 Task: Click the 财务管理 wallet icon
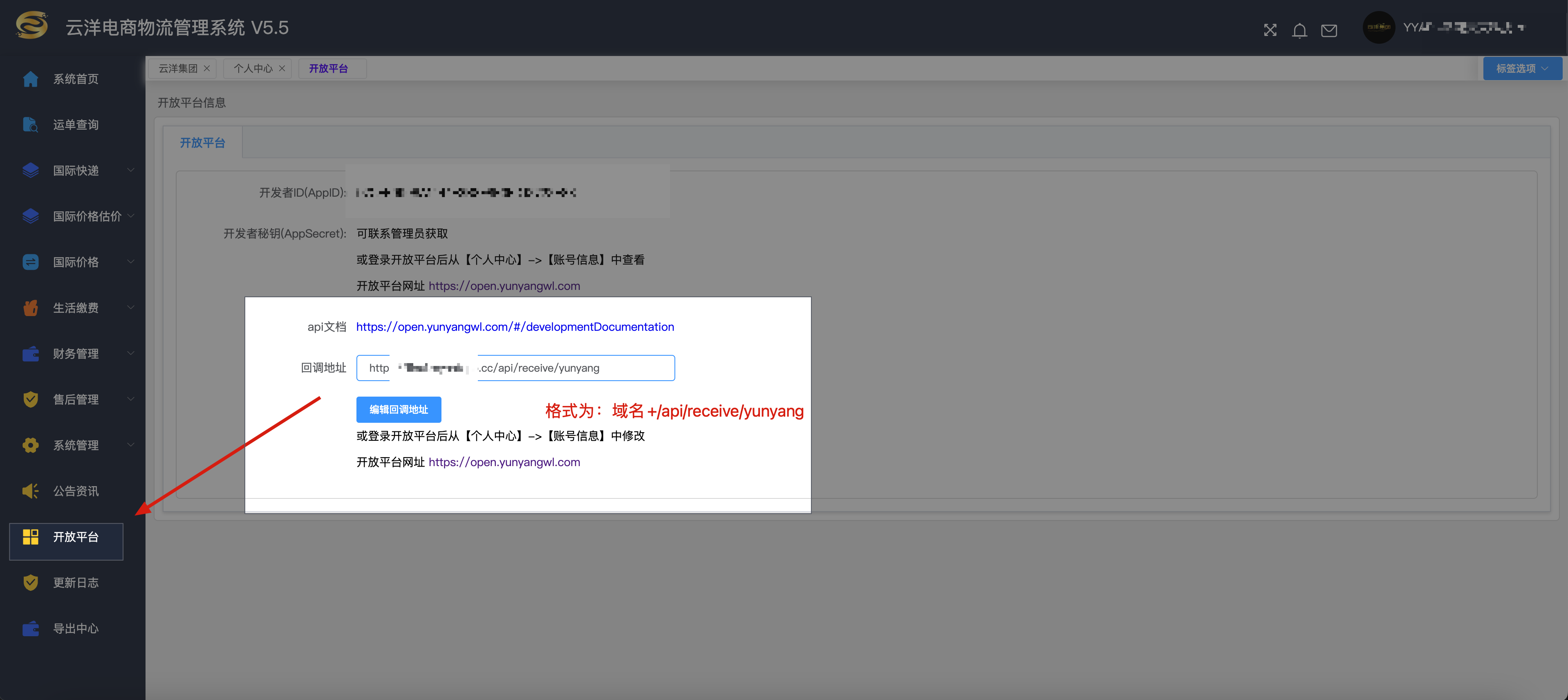30,354
